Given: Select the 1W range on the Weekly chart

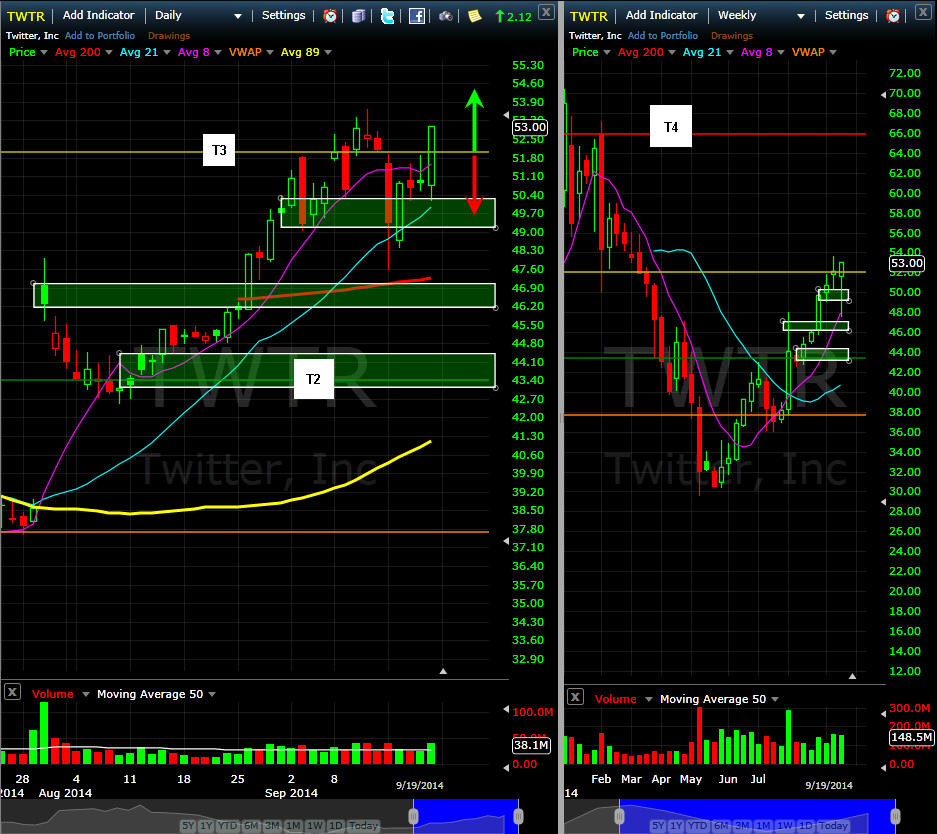Looking at the screenshot, I should [785, 826].
